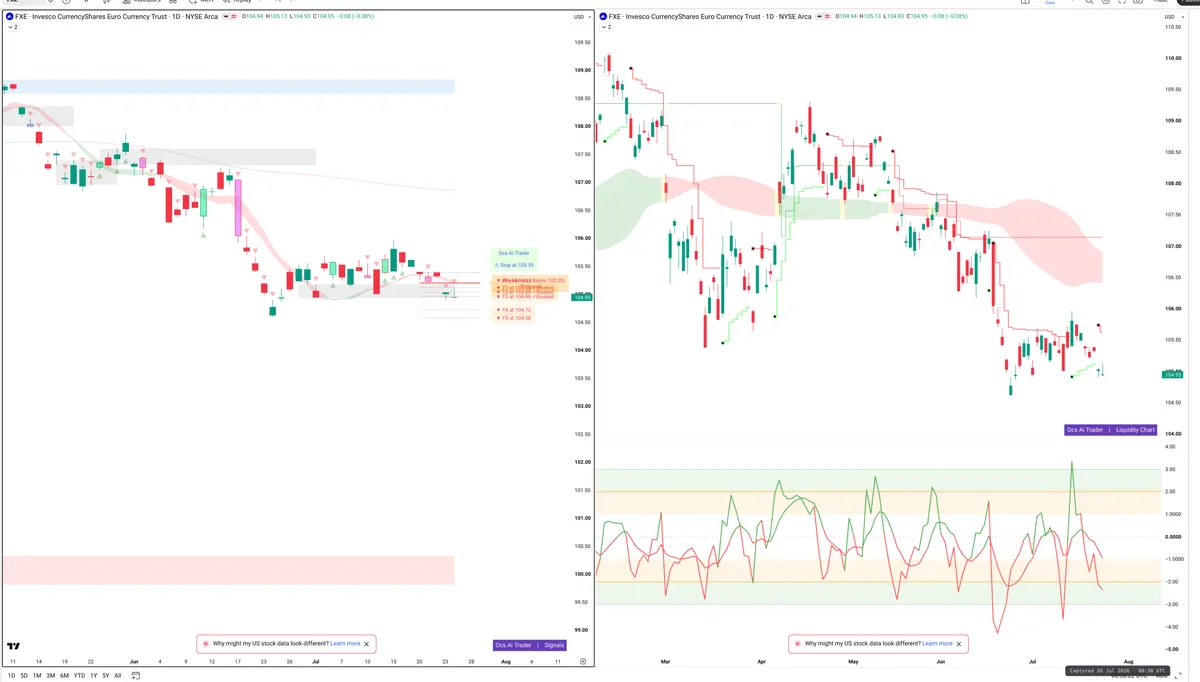The width and height of the screenshot is (1200, 682).
Task: Dismiss the US stock data notice in right chart
Action: point(959,644)
